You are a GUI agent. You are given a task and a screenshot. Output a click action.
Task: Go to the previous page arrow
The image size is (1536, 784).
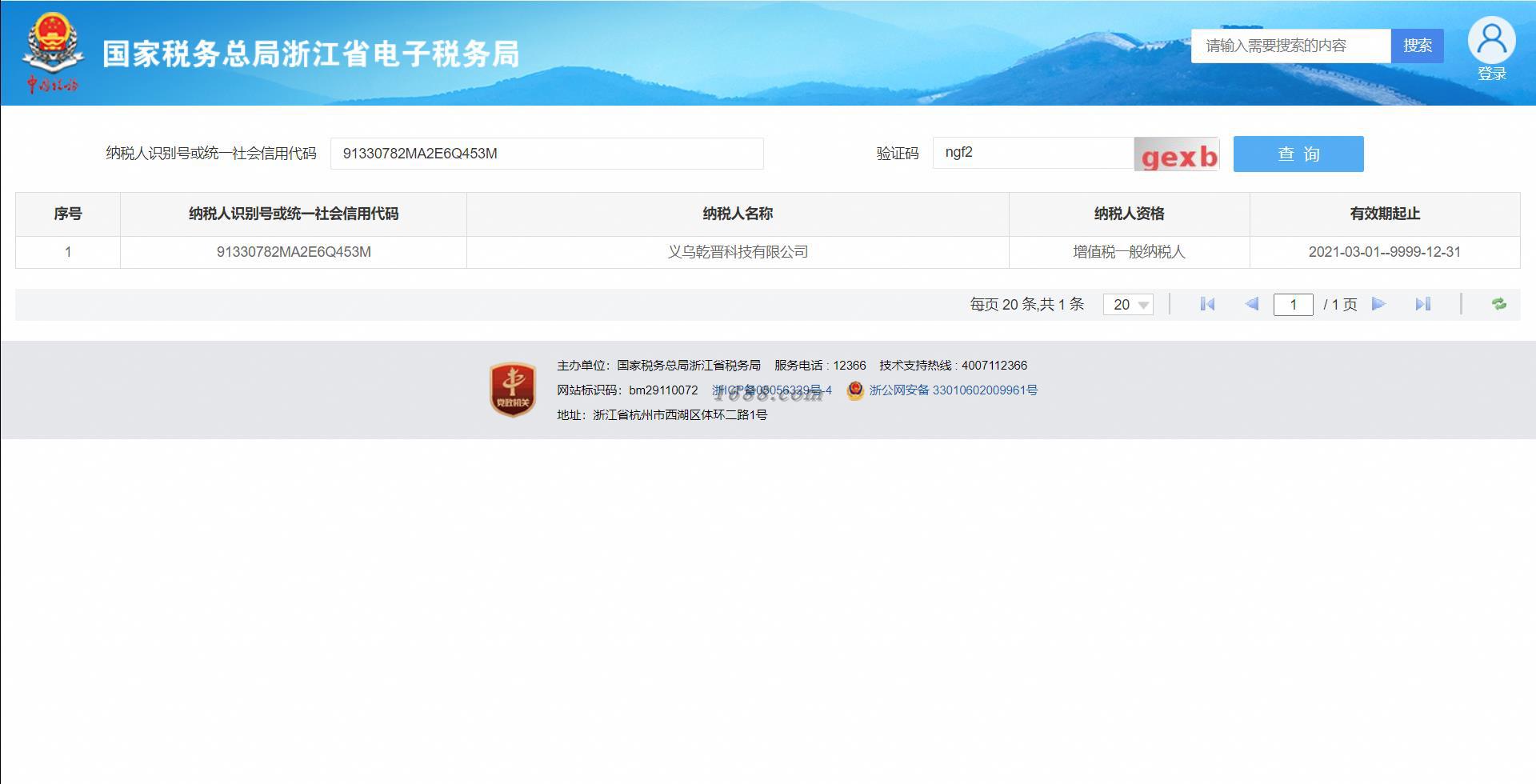click(1252, 304)
